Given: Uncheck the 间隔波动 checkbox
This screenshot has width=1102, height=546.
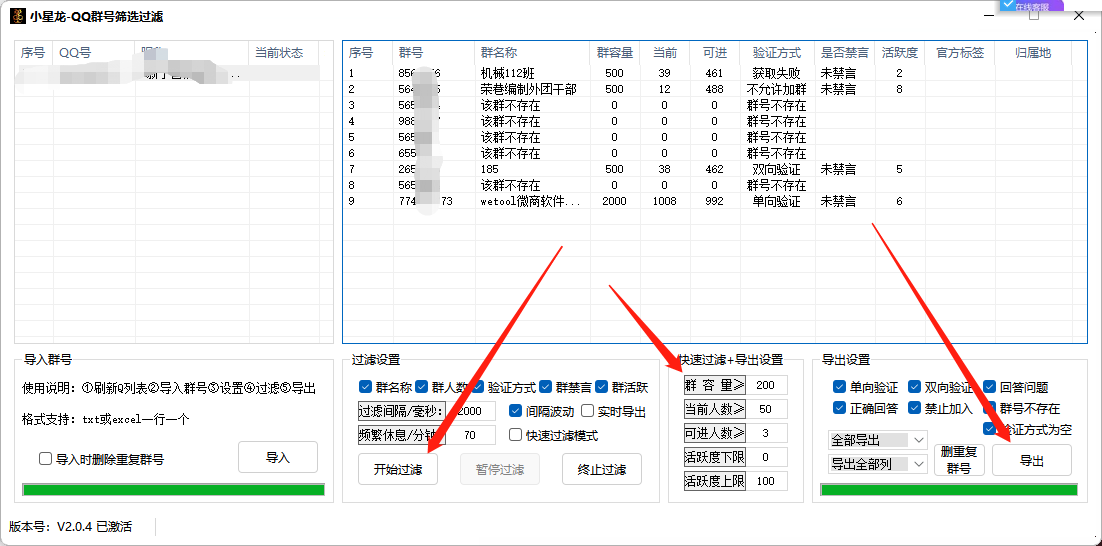Looking at the screenshot, I should (x=515, y=411).
